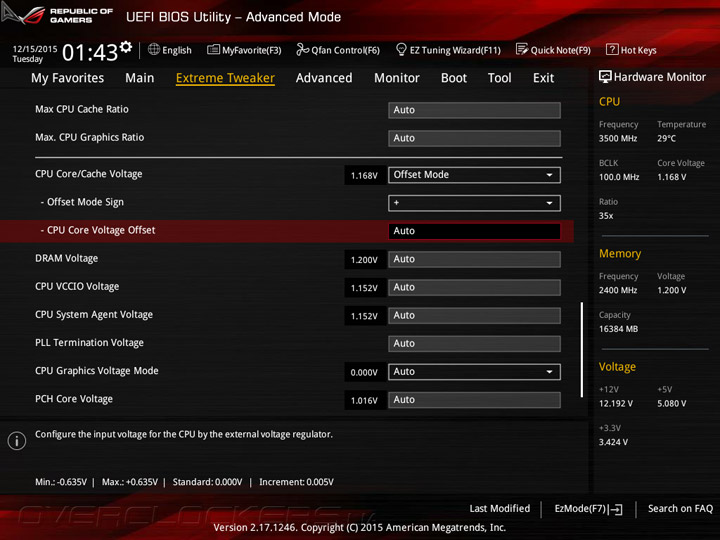This screenshot has width=720, height=540.
Task: Click the CPU System Agent Voltage label
Action: (94, 315)
